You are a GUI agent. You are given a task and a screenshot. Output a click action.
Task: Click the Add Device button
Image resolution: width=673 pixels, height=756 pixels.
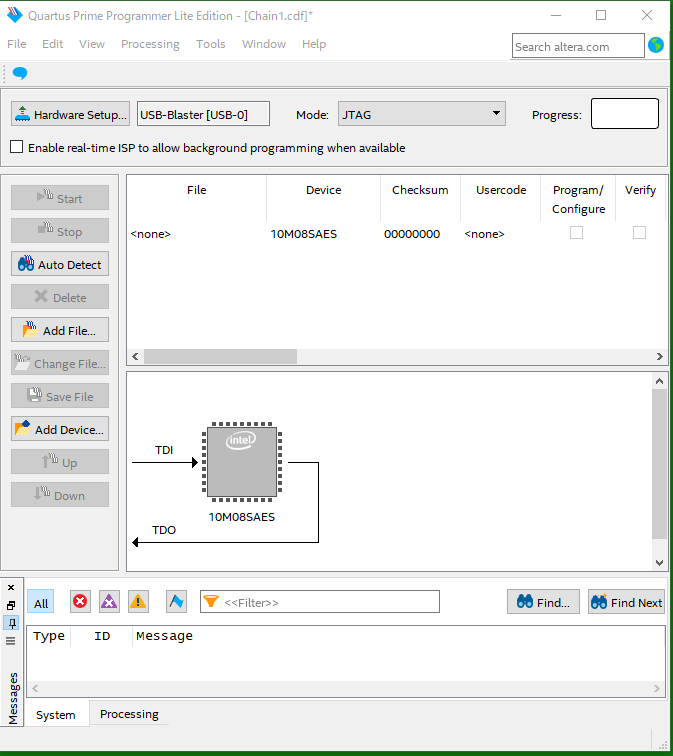point(60,429)
